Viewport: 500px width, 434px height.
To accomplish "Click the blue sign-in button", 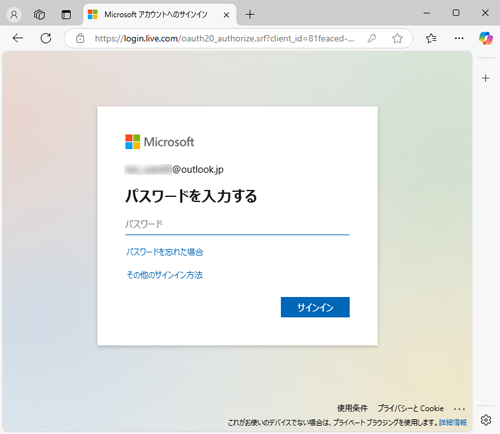I will (315, 307).
